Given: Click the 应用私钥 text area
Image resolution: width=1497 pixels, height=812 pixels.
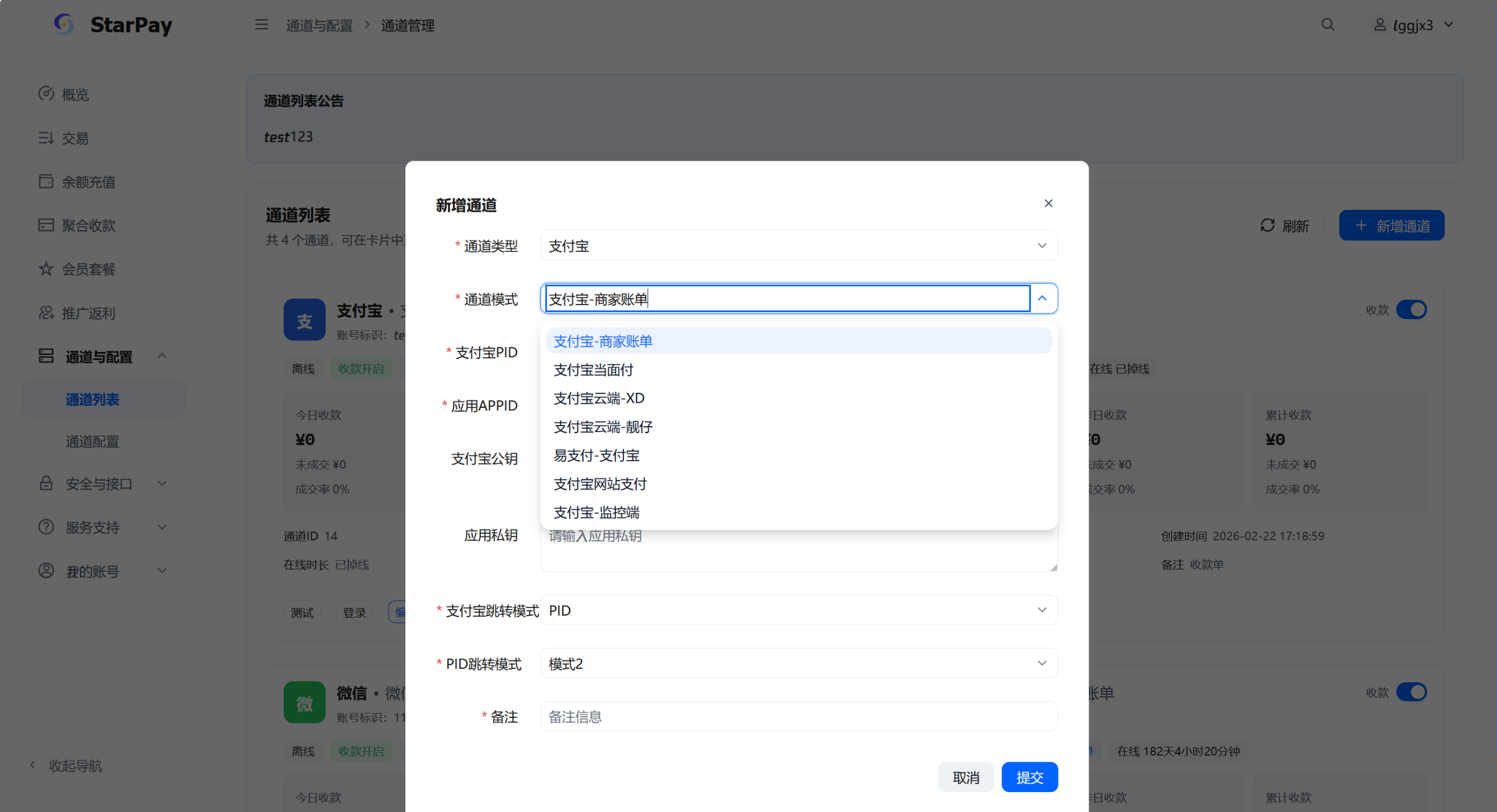Looking at the screenshot, I should pos(799,548).
